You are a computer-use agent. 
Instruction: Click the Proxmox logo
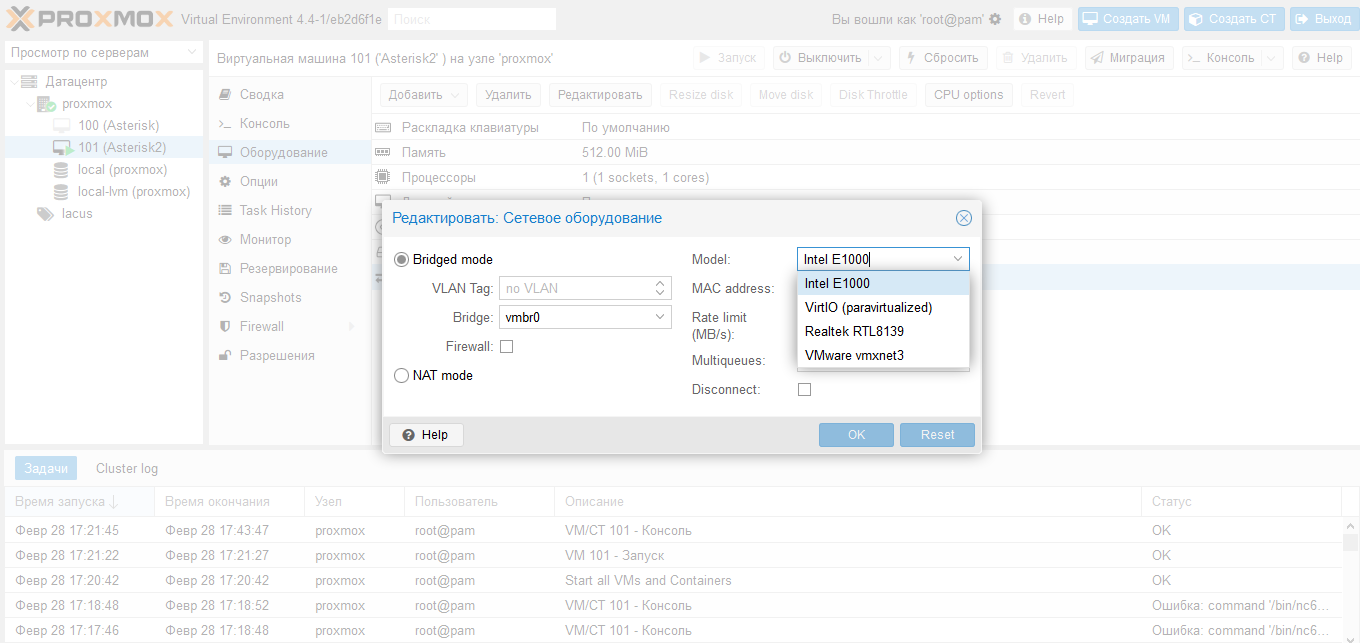pyautogui.click(x=90, y=18)
